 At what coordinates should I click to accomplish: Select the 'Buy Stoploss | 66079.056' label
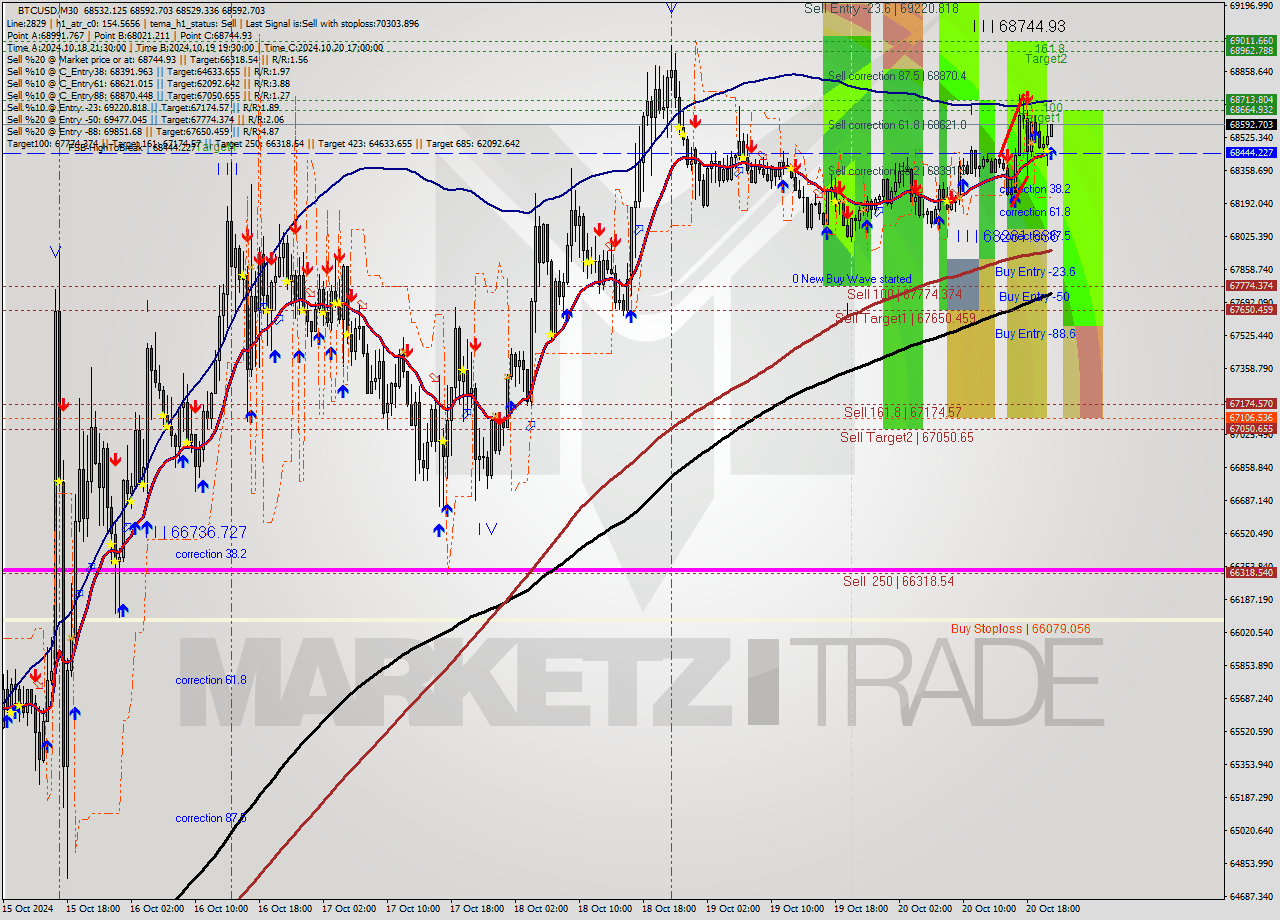[1020, 629]
